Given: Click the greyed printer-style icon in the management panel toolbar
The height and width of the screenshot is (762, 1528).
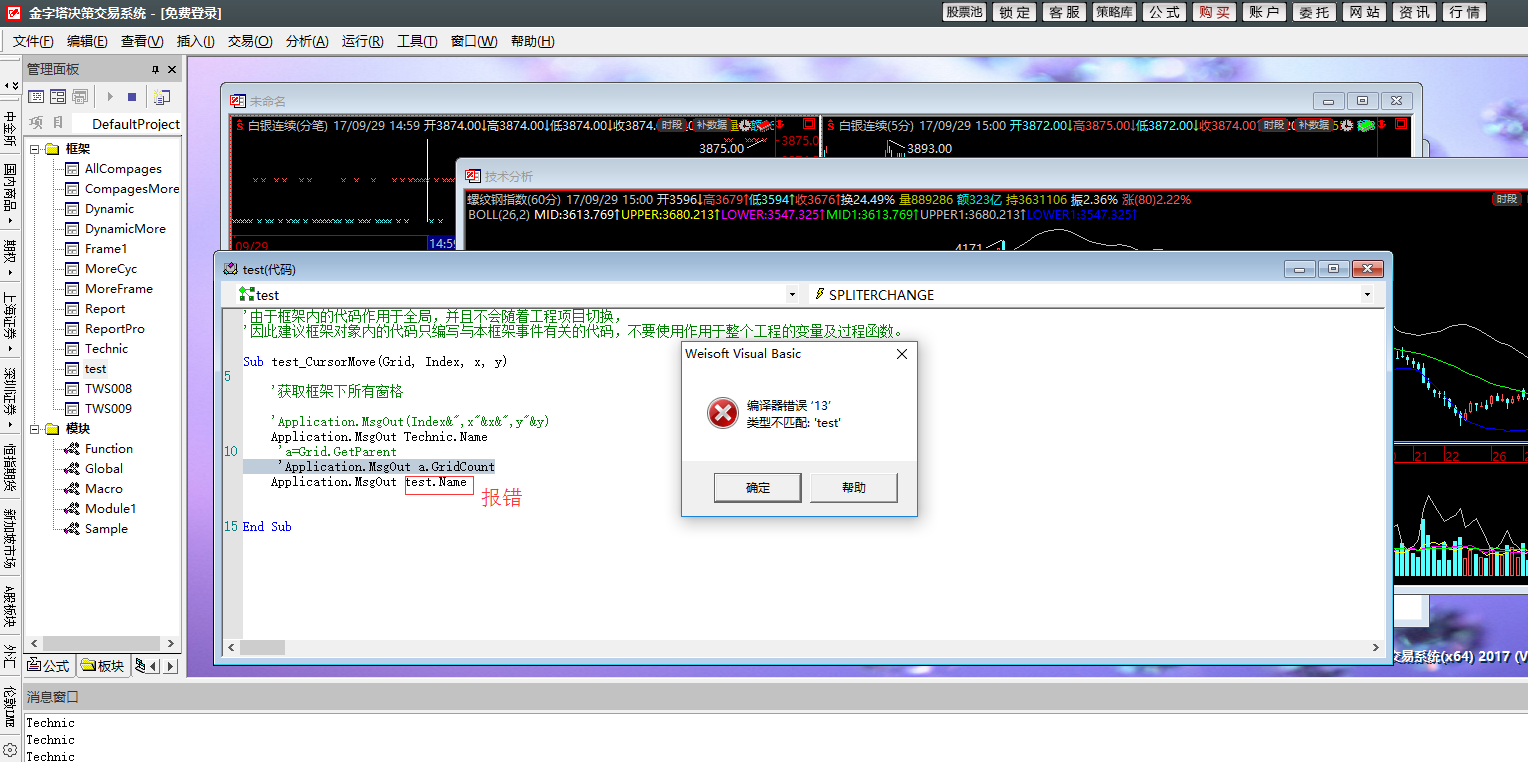Looking at the screenshot, I should [80, 97].
